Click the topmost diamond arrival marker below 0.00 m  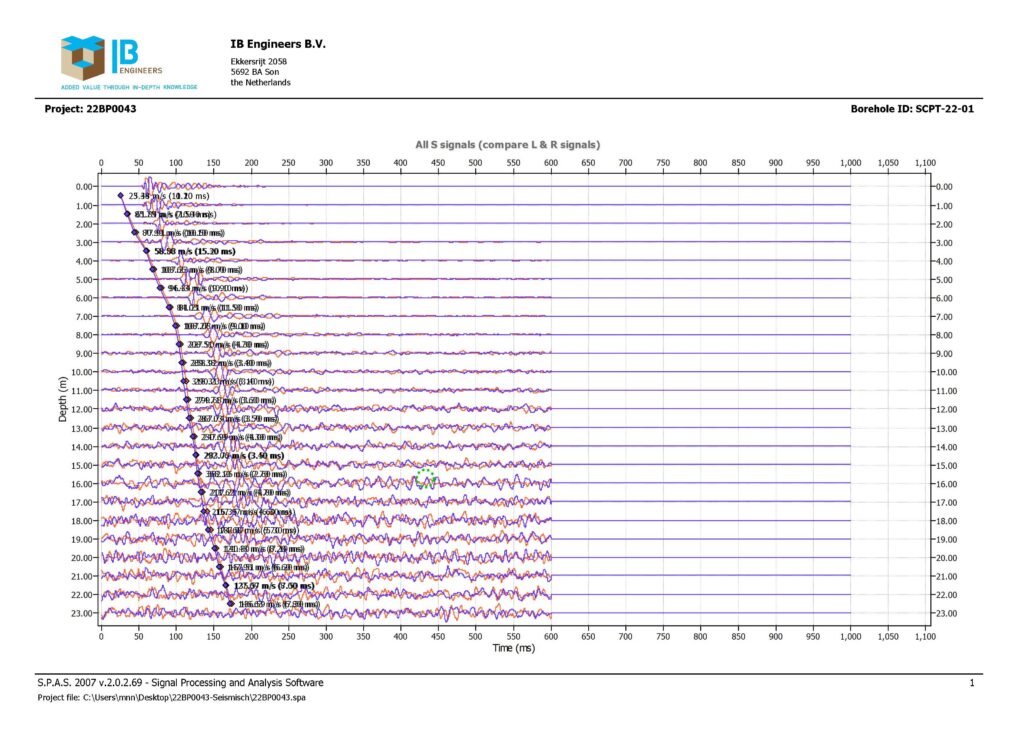120,195
